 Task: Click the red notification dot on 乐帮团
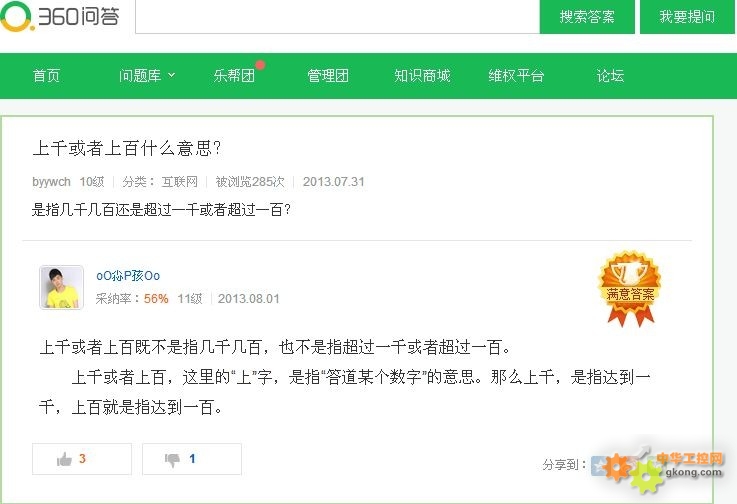pos(260,64)
